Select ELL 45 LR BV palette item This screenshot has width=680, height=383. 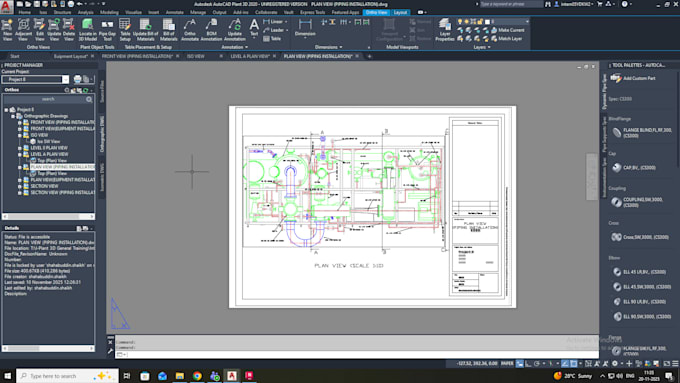pos(639,272)
